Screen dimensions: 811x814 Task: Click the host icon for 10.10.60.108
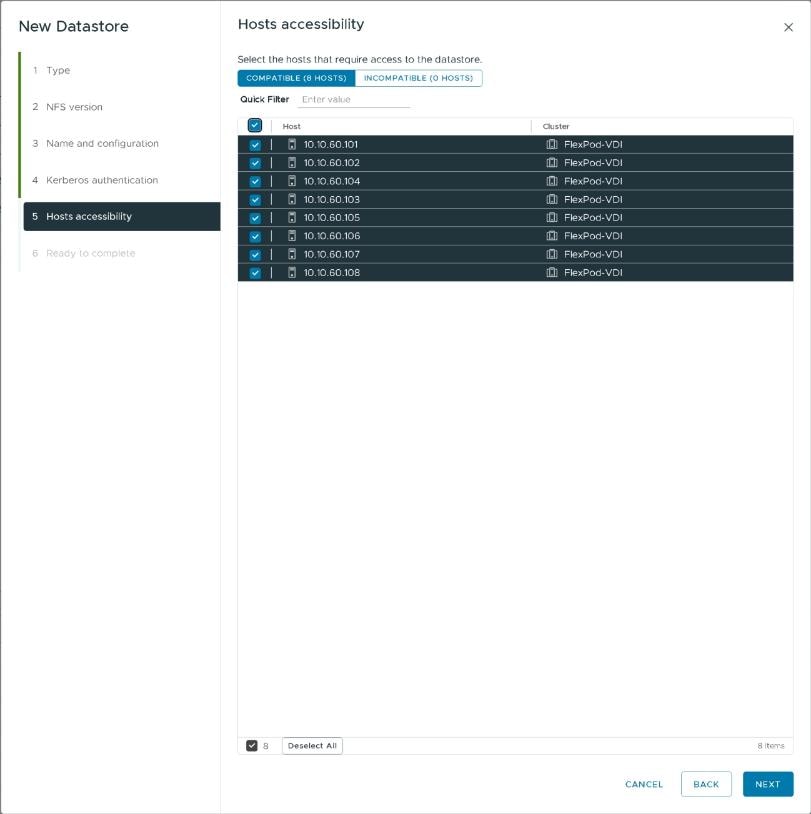(x=292, y=273)
